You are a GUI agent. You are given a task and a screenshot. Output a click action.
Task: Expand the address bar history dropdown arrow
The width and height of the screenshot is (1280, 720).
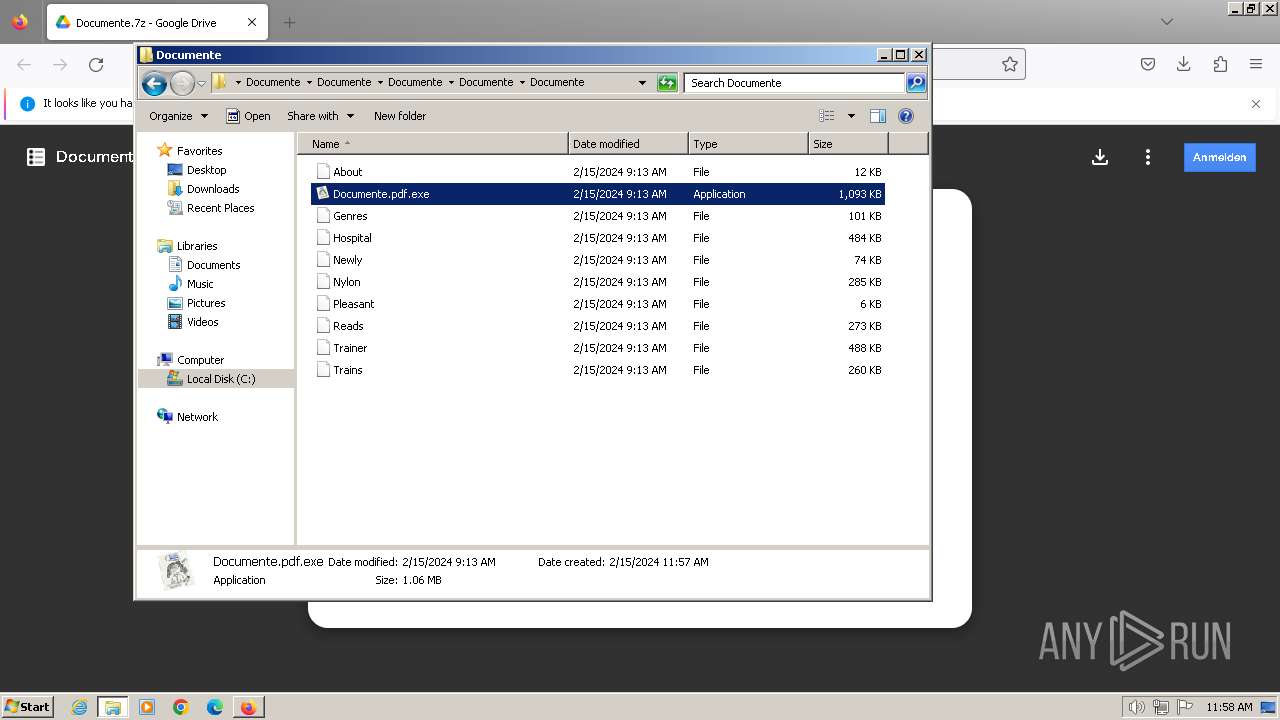click(x=642, y=83)
